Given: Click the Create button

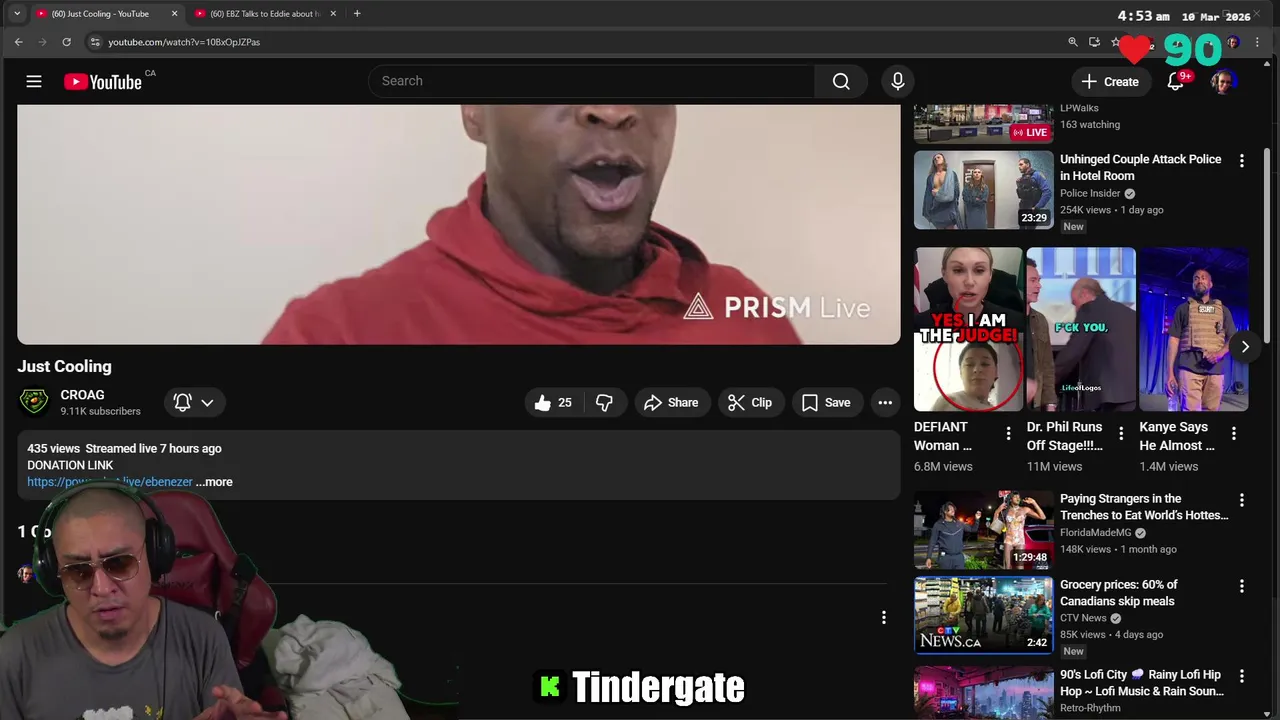Looking at the screenshot, I should click(1110, 81).
